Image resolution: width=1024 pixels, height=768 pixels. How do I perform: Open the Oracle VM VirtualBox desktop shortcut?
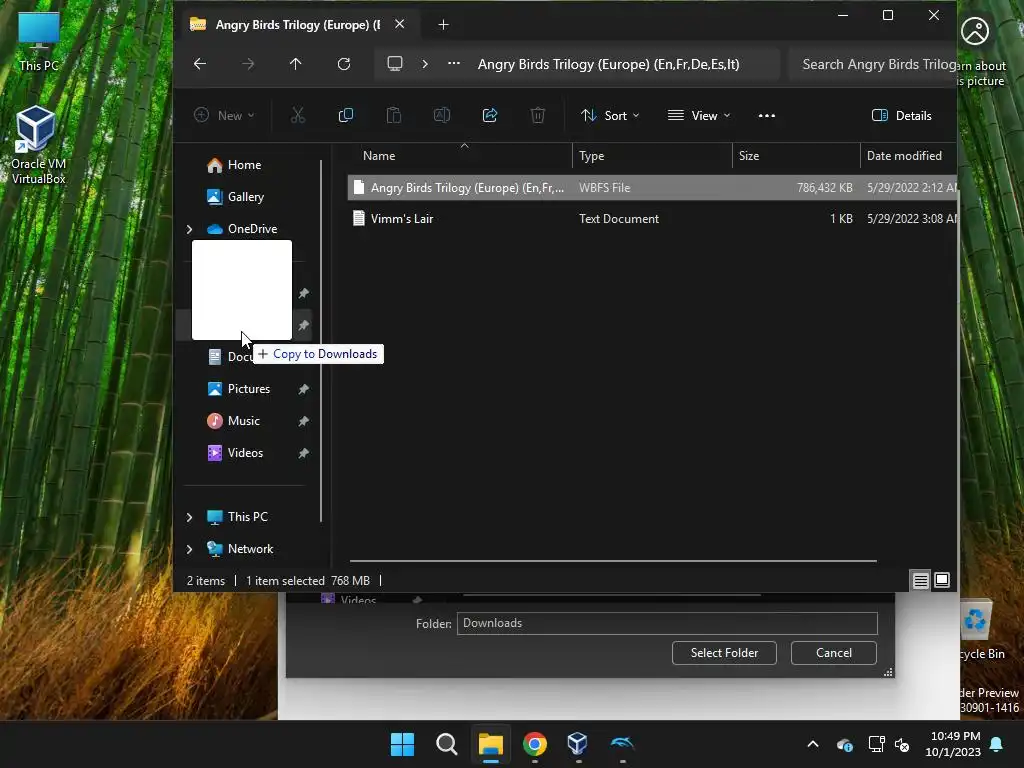pos(39,145)
